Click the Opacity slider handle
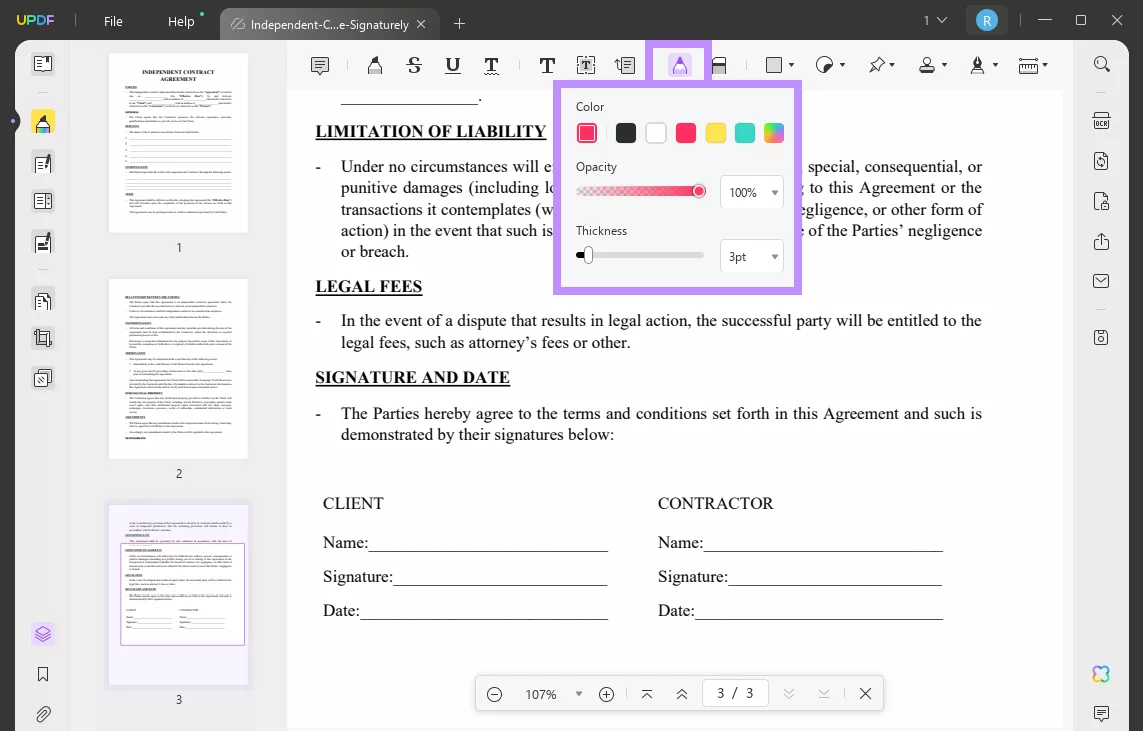Image resolution: width=1143 pixels, height=731 pixels. 698,191
